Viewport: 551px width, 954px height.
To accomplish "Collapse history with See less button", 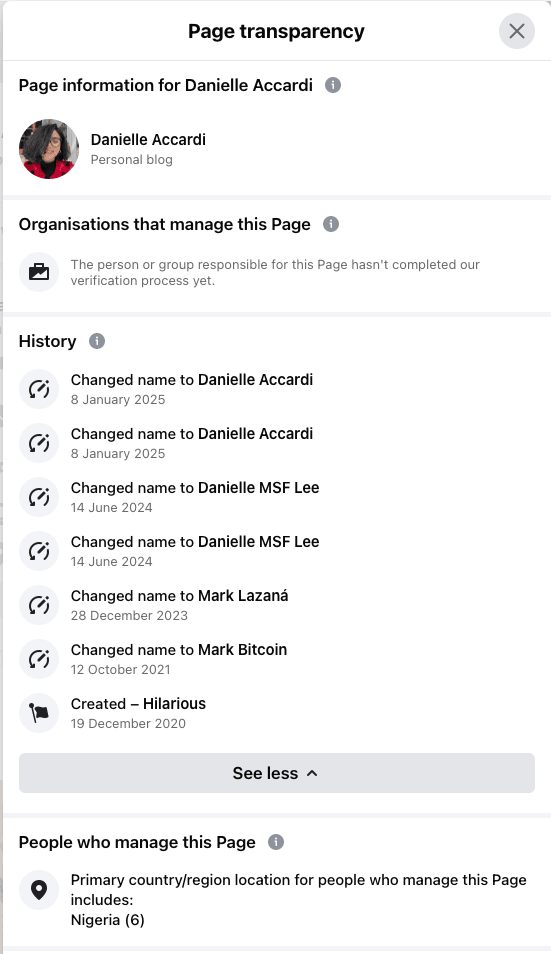I will click(x=277, y=773).
